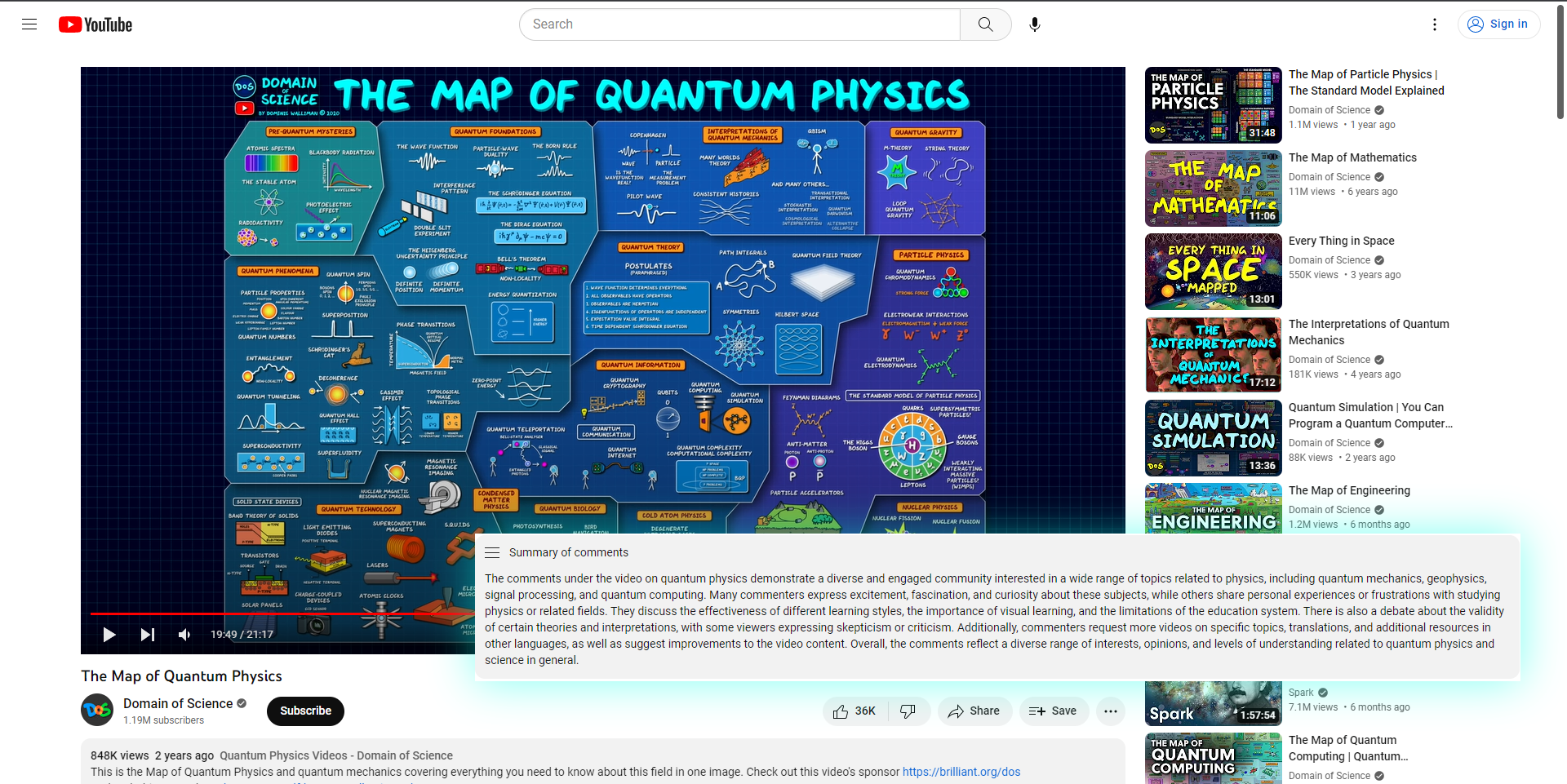Open more actions ellipsis below video

click(1111, 711)
